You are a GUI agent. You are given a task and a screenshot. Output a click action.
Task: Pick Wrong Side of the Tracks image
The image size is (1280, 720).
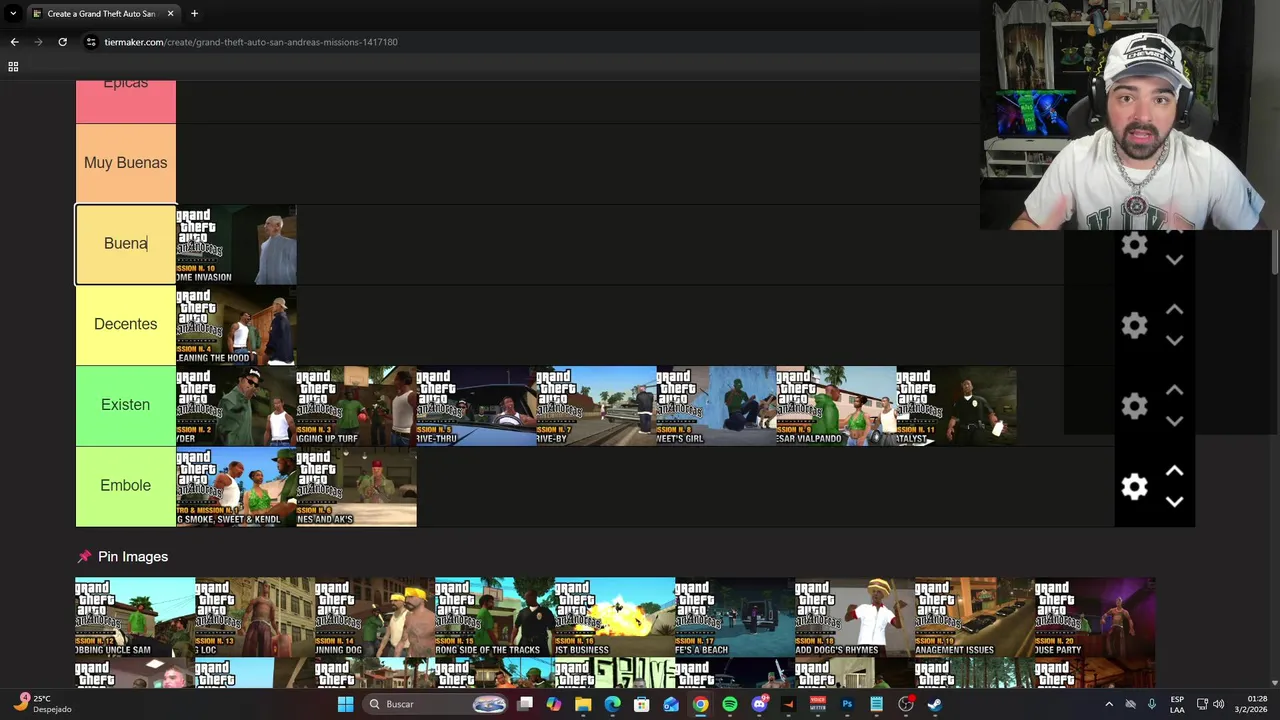coord(495,617)
